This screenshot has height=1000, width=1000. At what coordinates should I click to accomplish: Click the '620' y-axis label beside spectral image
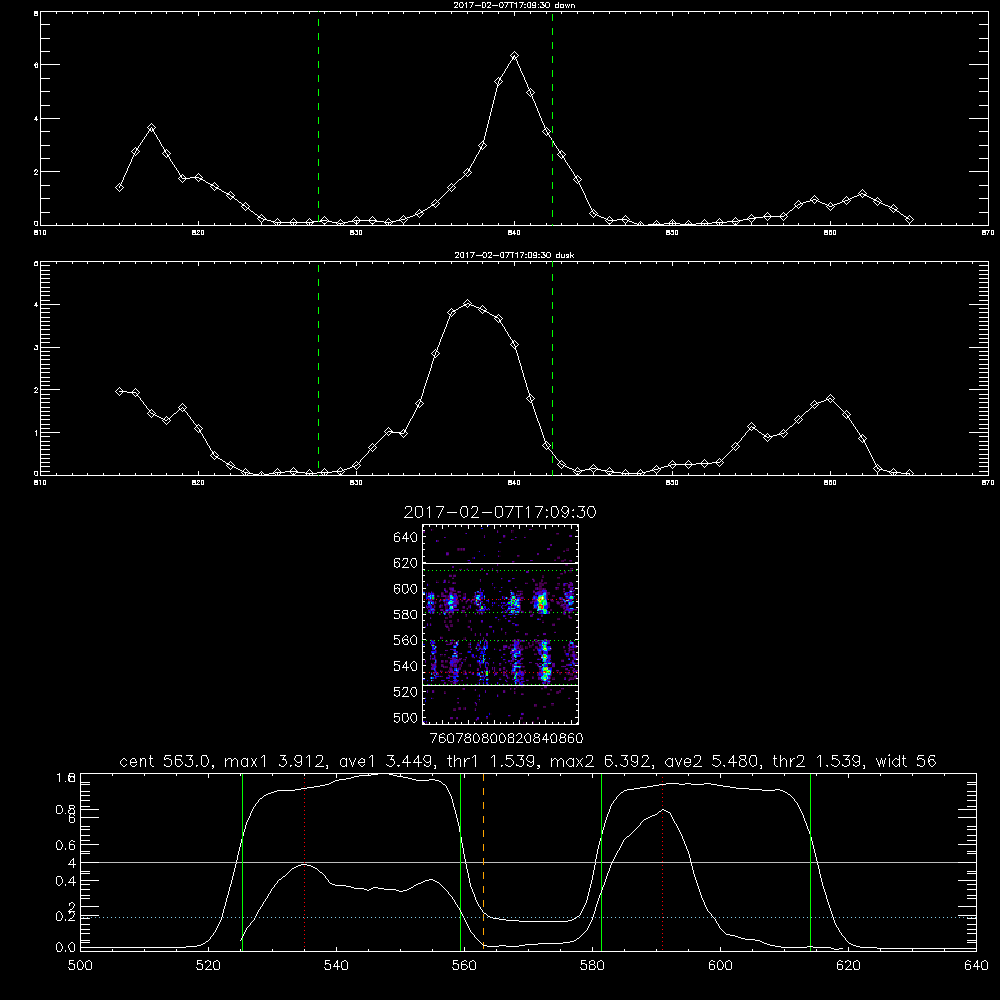click(x=406, y=563)
